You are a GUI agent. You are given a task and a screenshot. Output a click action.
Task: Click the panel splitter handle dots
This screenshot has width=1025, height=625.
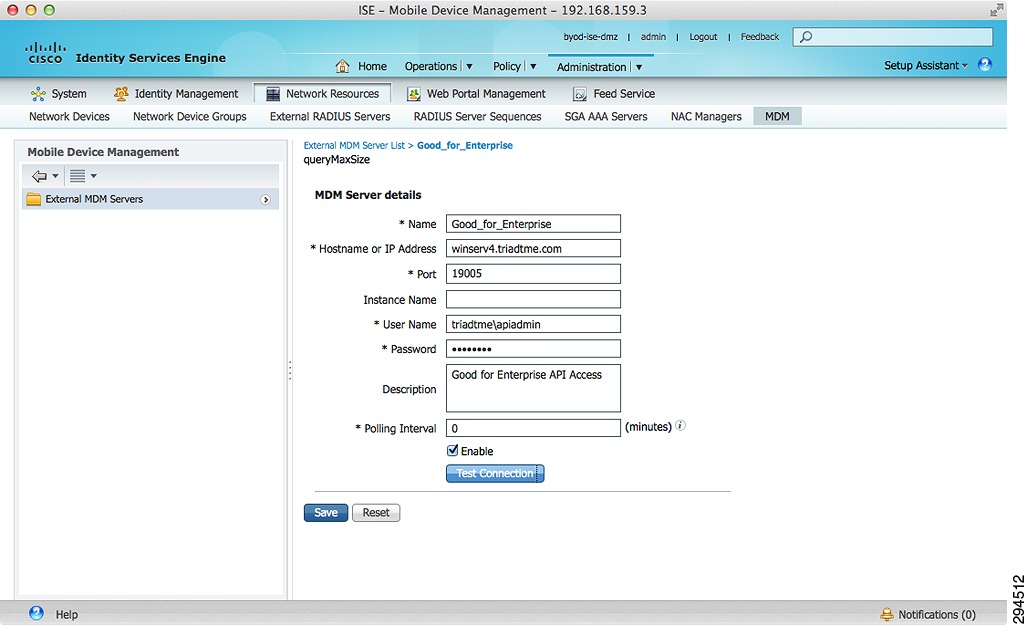point(290,370)
